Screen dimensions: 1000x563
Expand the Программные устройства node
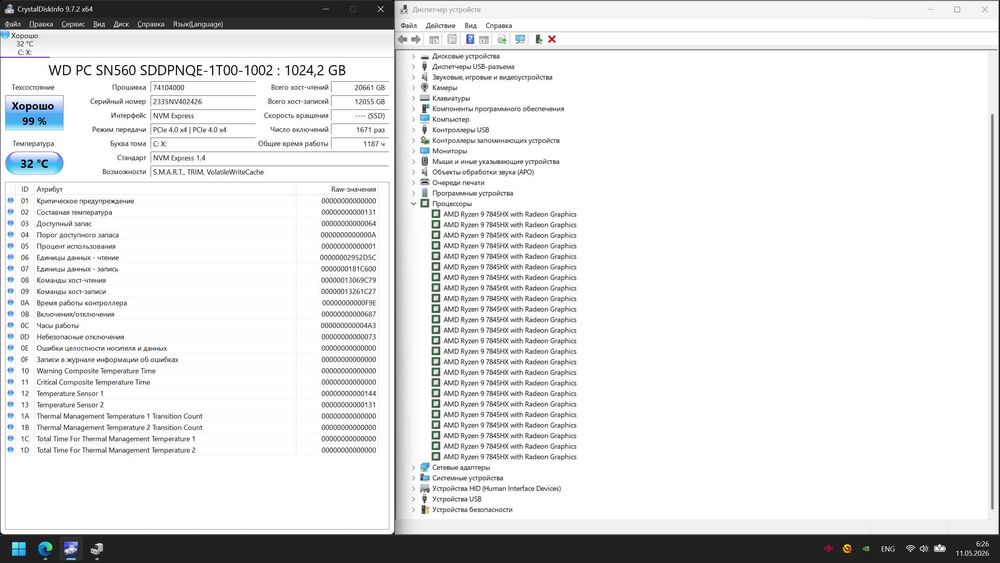(x=413, y=193)
